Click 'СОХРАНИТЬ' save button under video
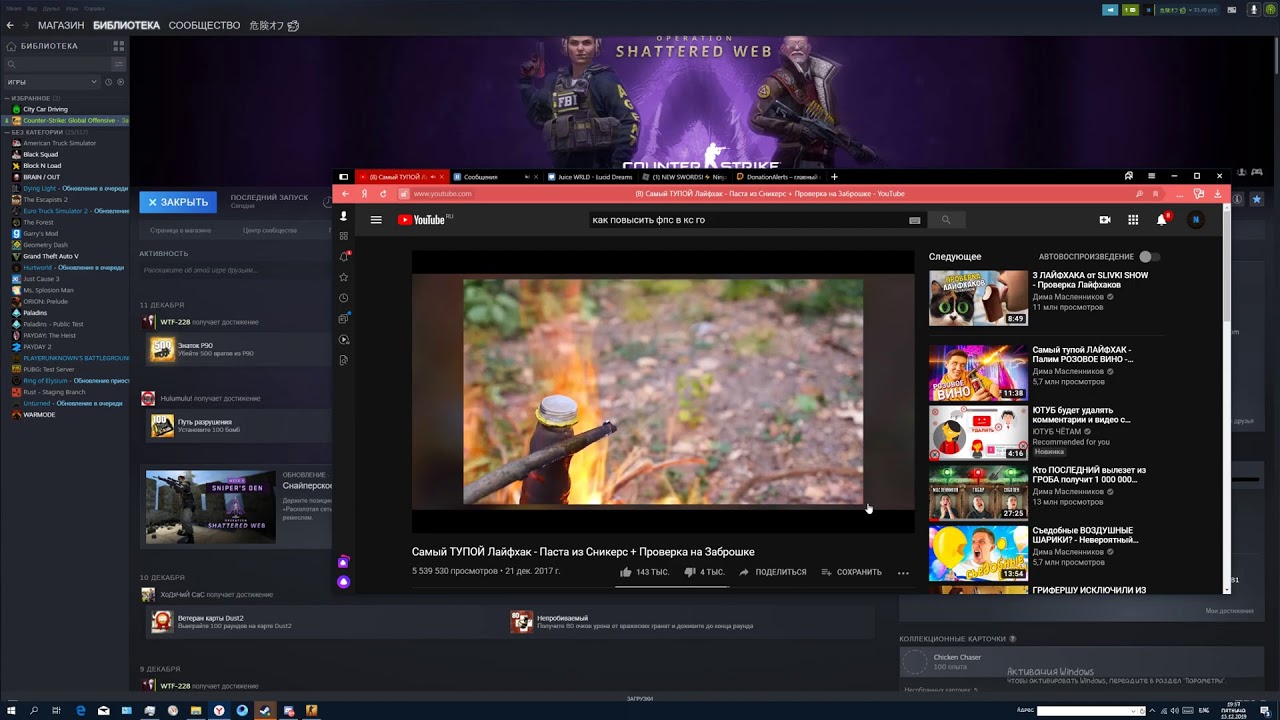The width and height of the screenshot is (1280, 720). 851,572
